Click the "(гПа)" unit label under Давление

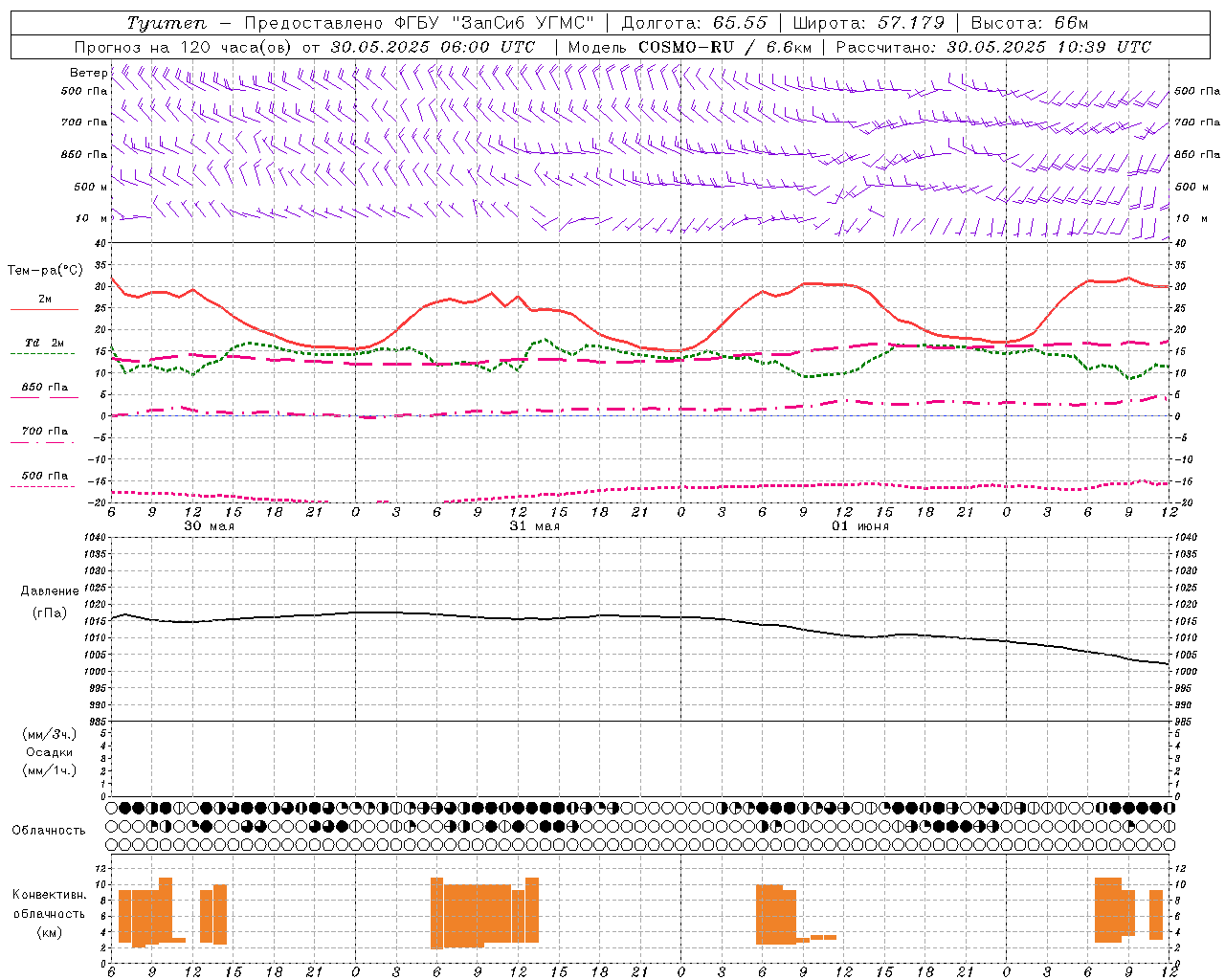click(50, 612)
